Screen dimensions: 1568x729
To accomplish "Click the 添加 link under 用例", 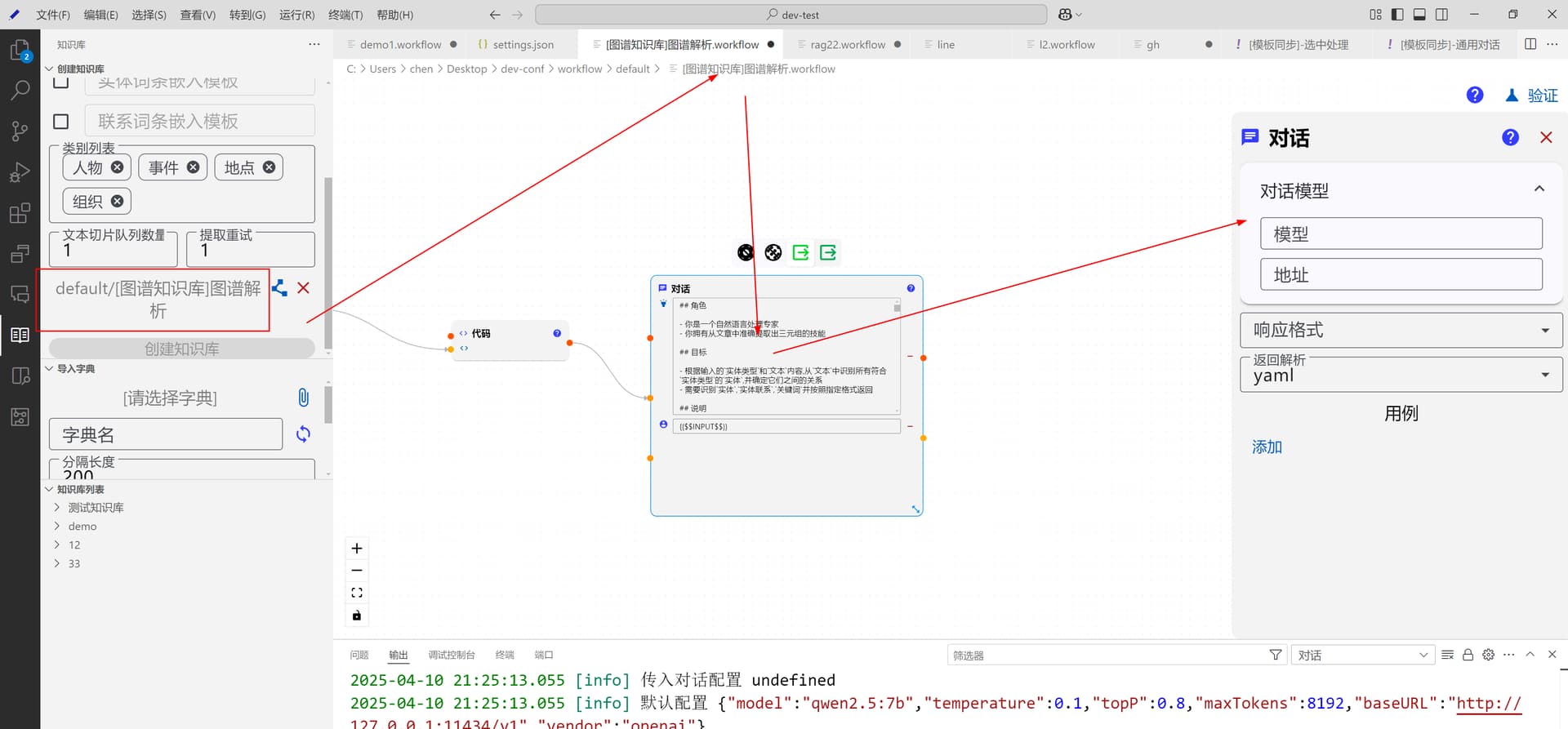I will tap(1267, 447).
